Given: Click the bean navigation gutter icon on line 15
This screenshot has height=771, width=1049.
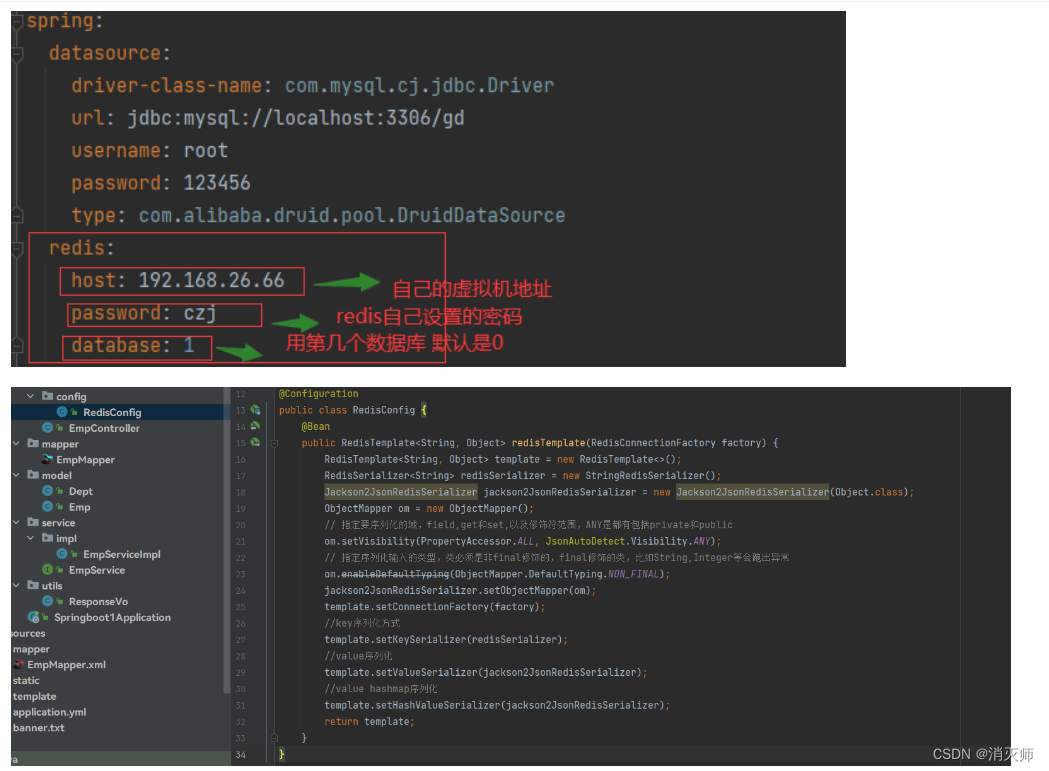Looking at the screenshot, I should 255,442.
